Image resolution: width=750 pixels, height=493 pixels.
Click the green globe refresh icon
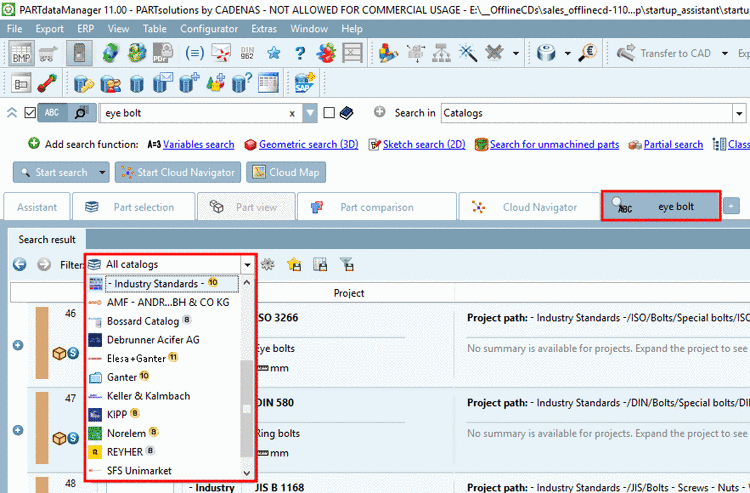point(110,53)
